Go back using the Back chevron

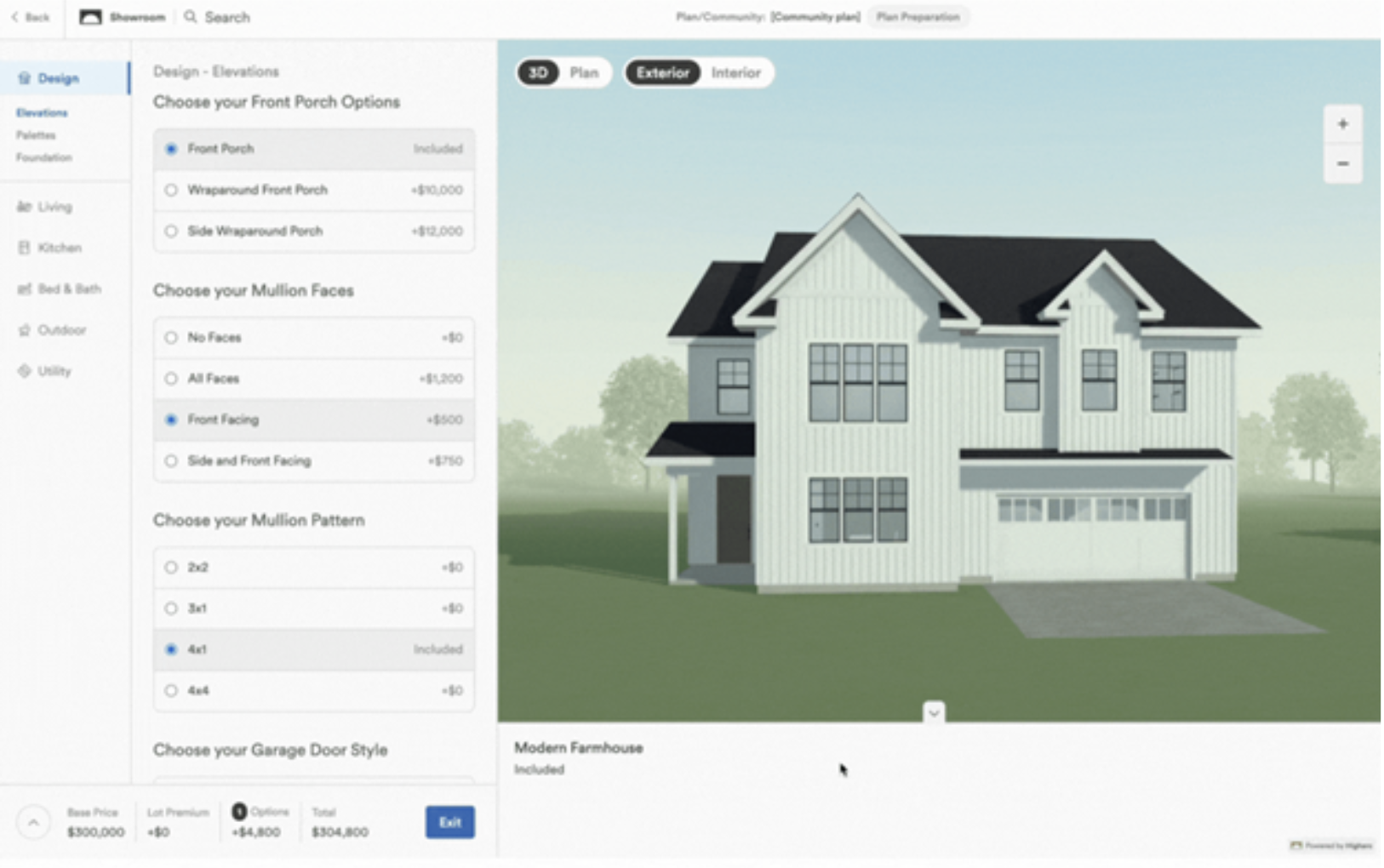[x=15, y=17]
